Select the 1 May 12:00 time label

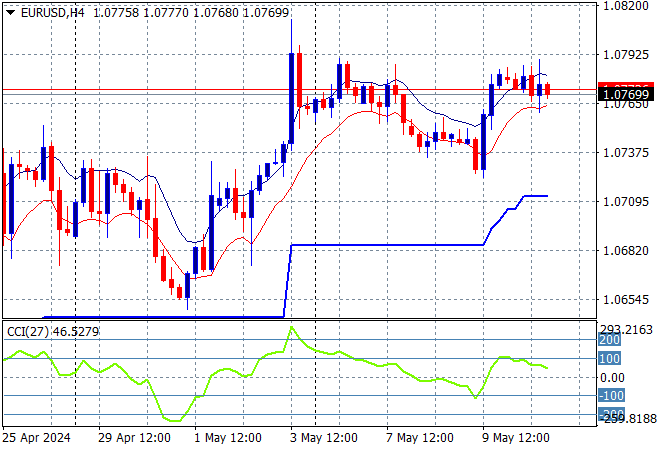coord(228,438)
